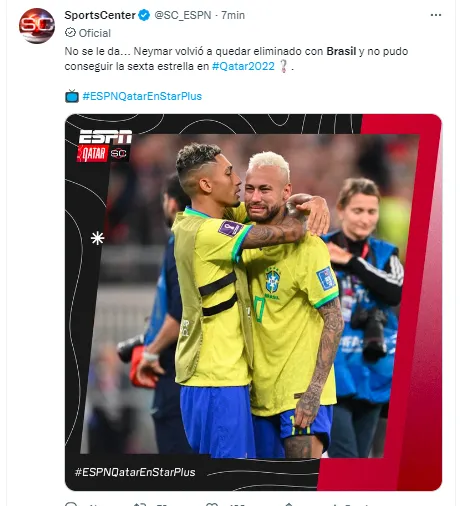Open the #Qatar2022 hashtag
Viewport: 467px width, 506px height.
[x=243, y=66]
